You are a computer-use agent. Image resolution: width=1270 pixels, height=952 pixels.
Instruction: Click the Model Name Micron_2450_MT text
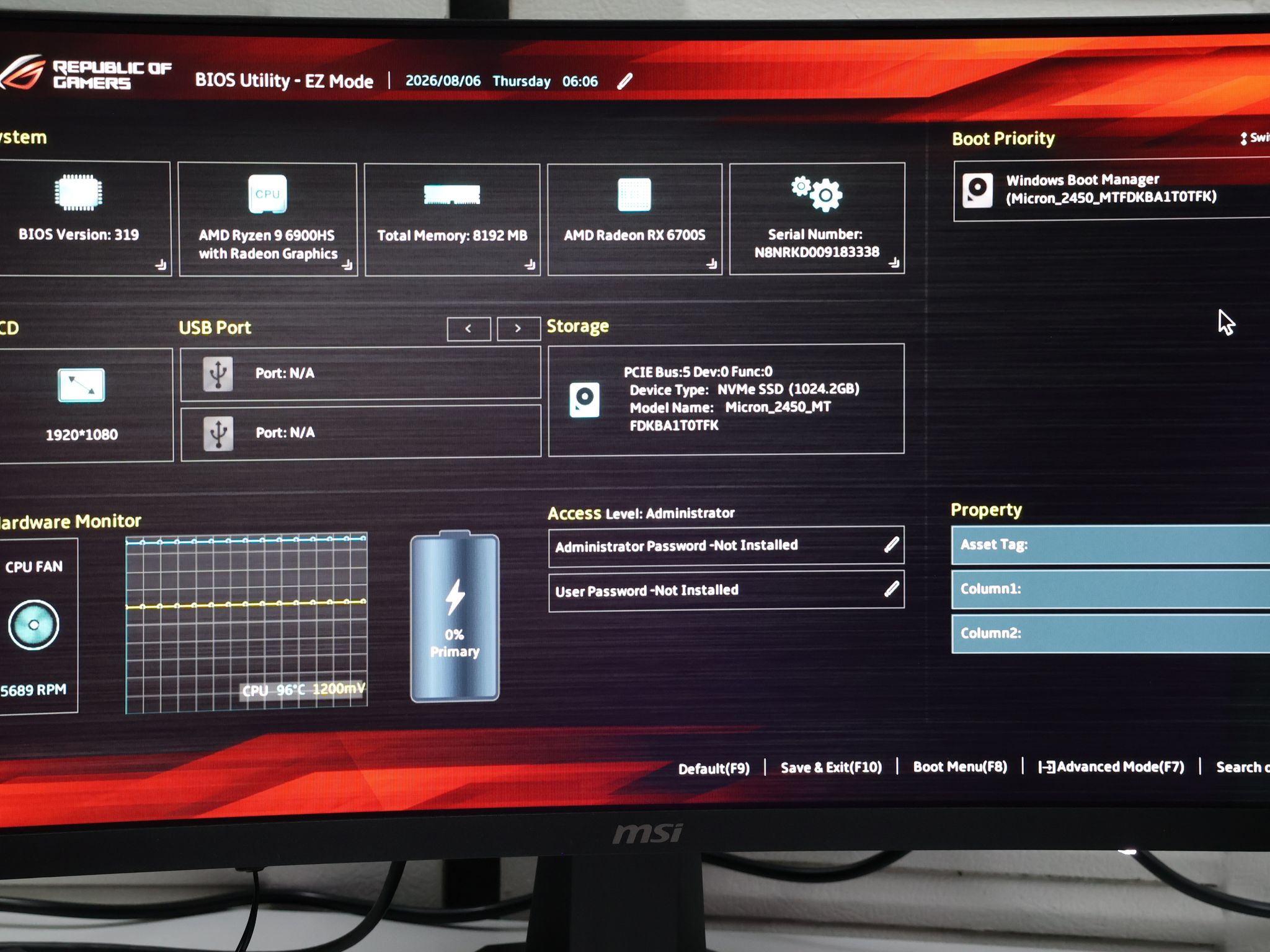730,408
